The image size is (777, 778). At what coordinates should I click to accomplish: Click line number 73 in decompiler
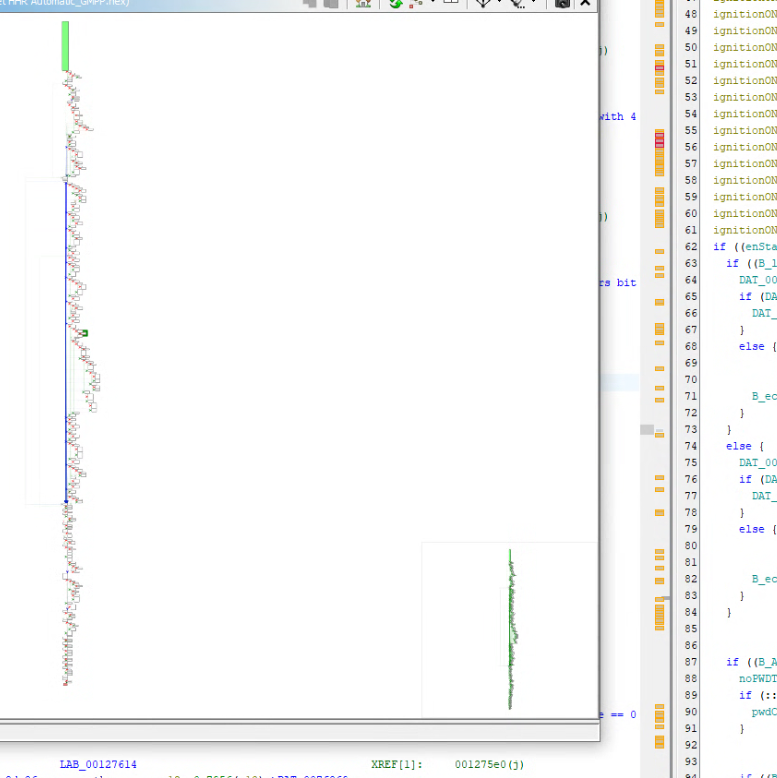coord(691,429)
